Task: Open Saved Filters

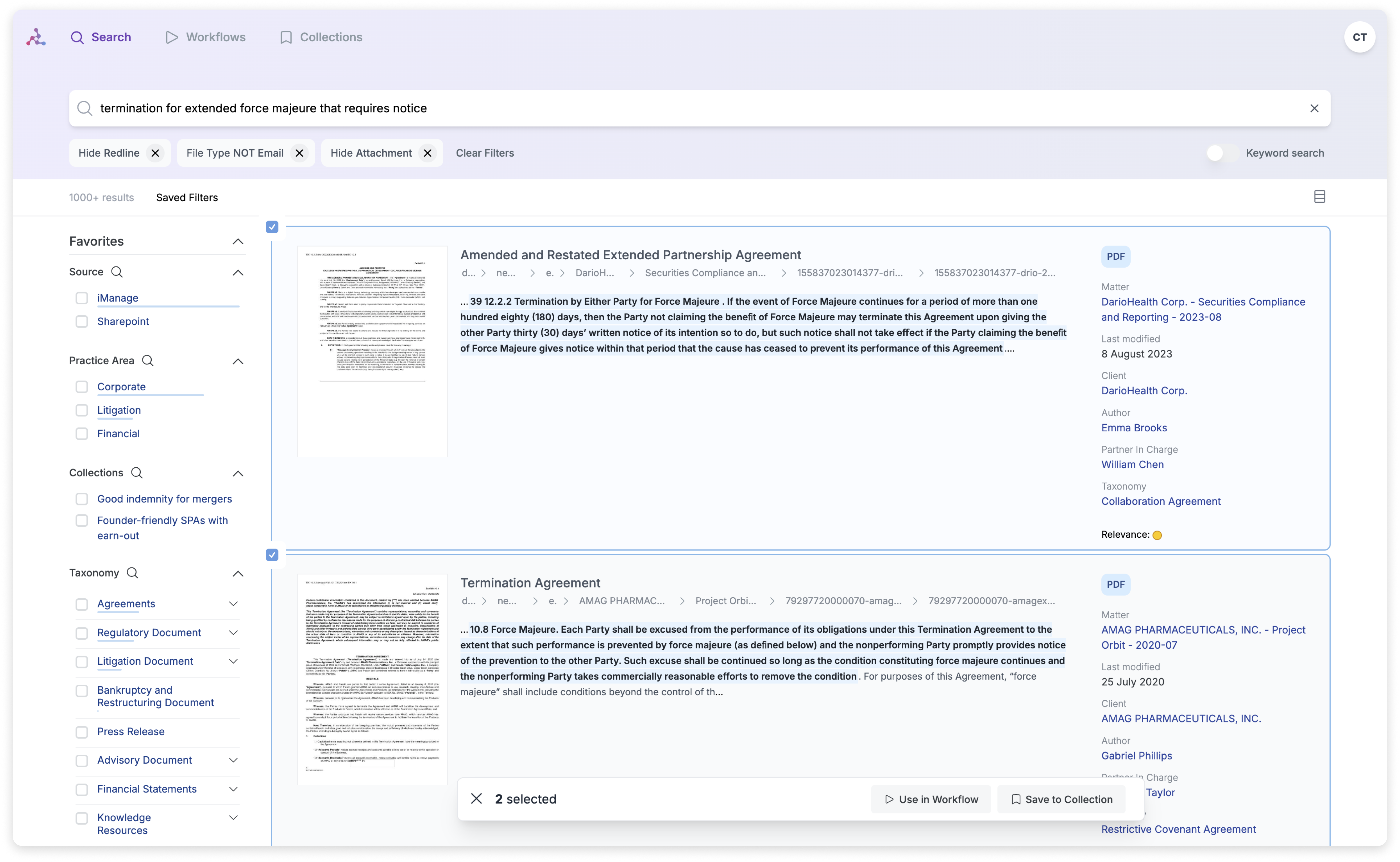Action: tap(187, 197)
